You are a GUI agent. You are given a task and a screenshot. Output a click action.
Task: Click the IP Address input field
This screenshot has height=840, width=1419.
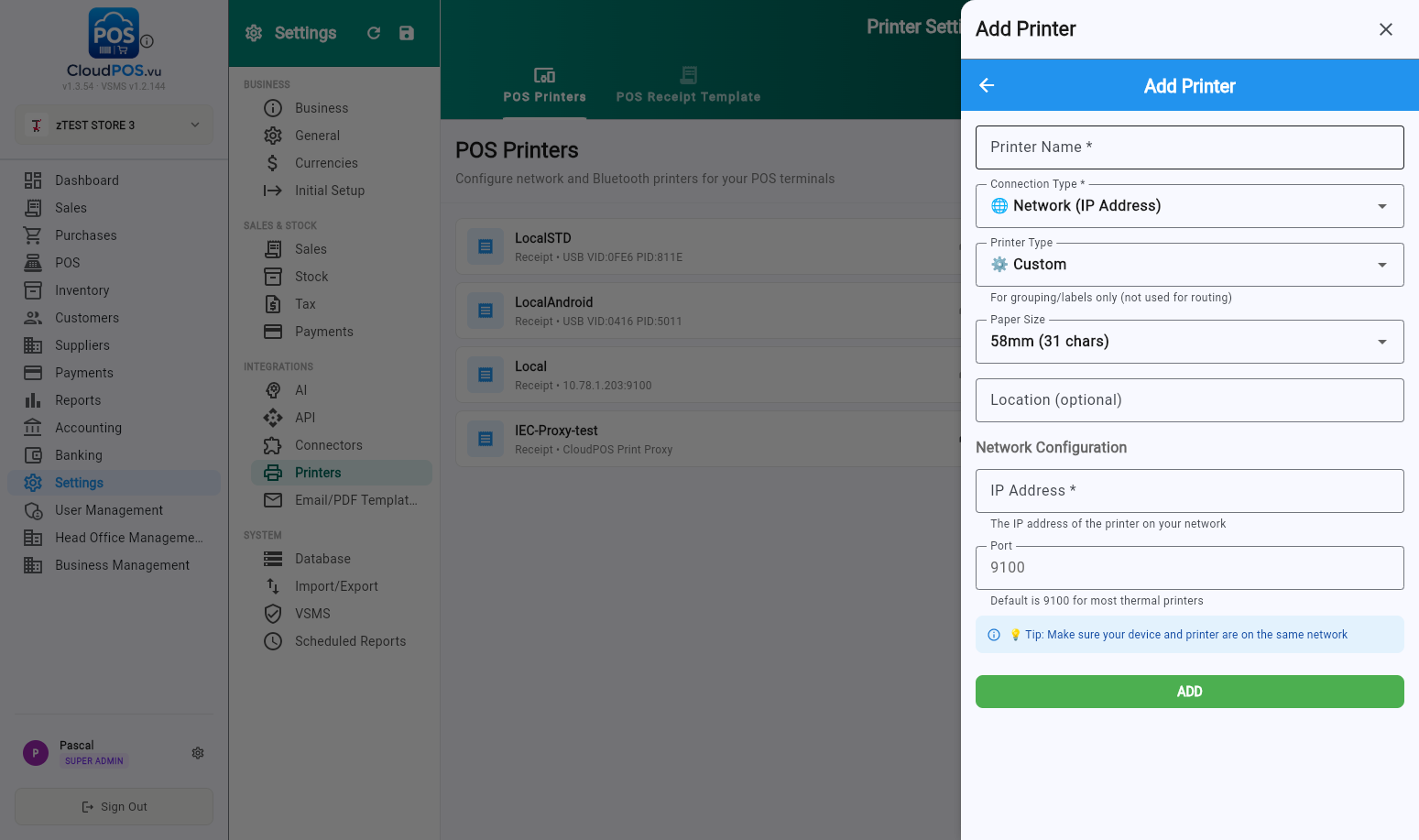[x=1190, y=491]
